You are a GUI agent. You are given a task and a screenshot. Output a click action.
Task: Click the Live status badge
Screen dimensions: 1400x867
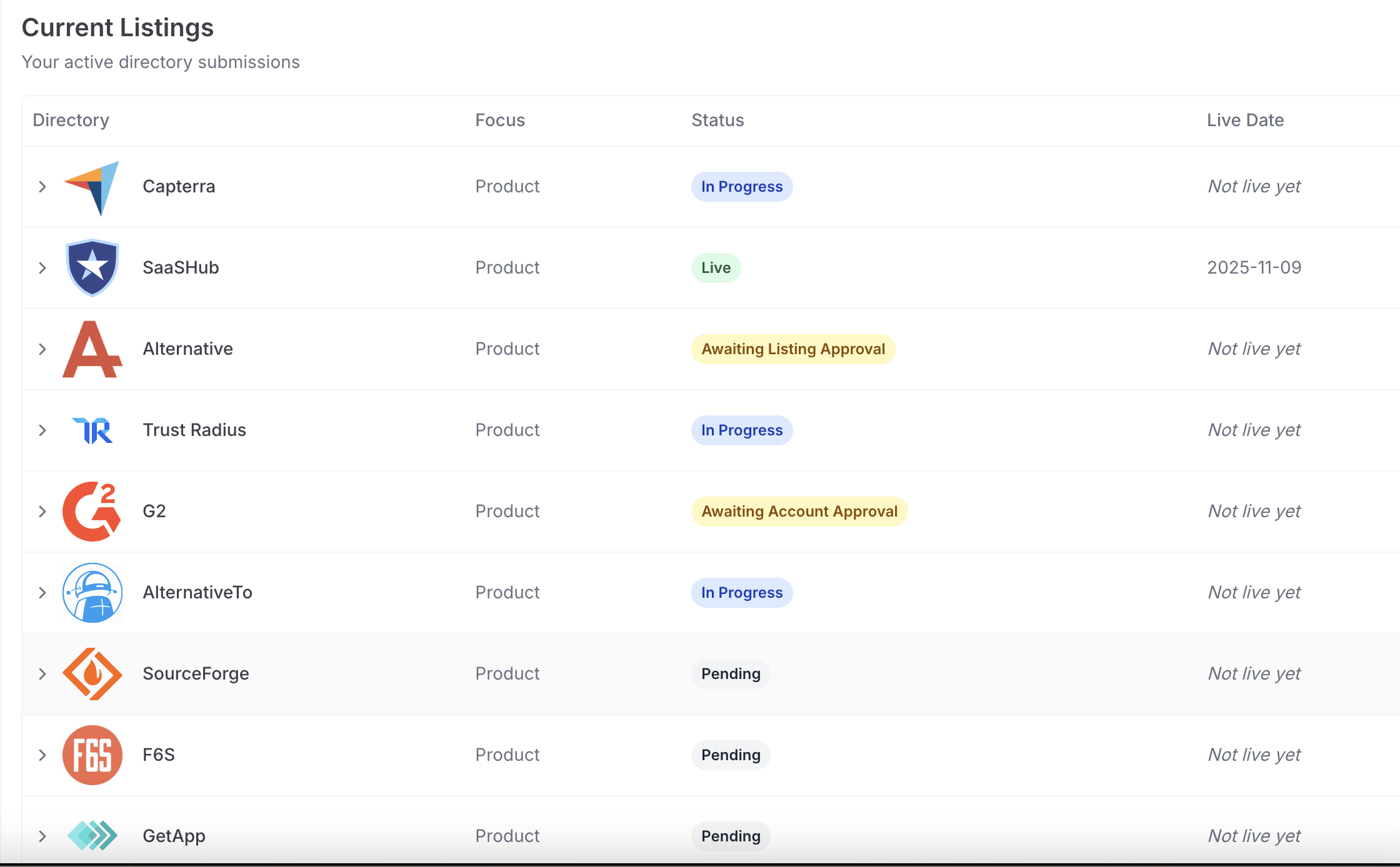[716, 268]
